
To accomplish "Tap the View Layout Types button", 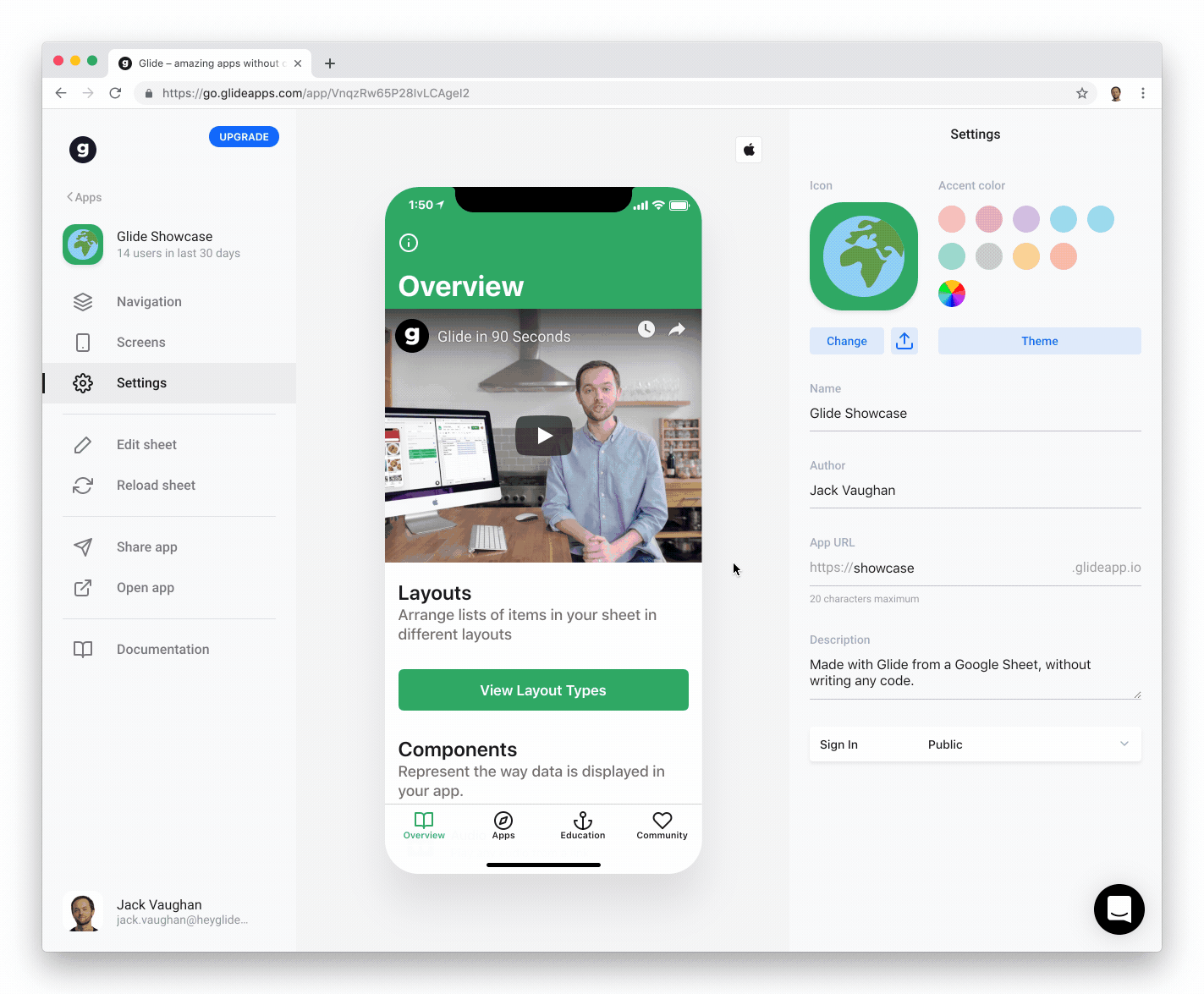I will point(543,690).
